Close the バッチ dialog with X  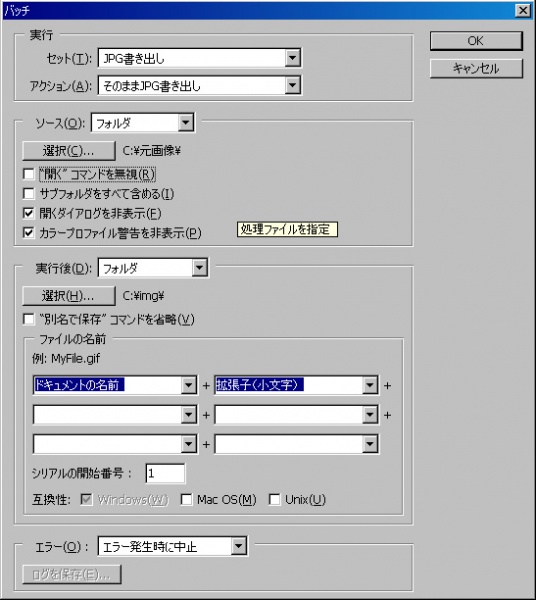coord(523,10)
